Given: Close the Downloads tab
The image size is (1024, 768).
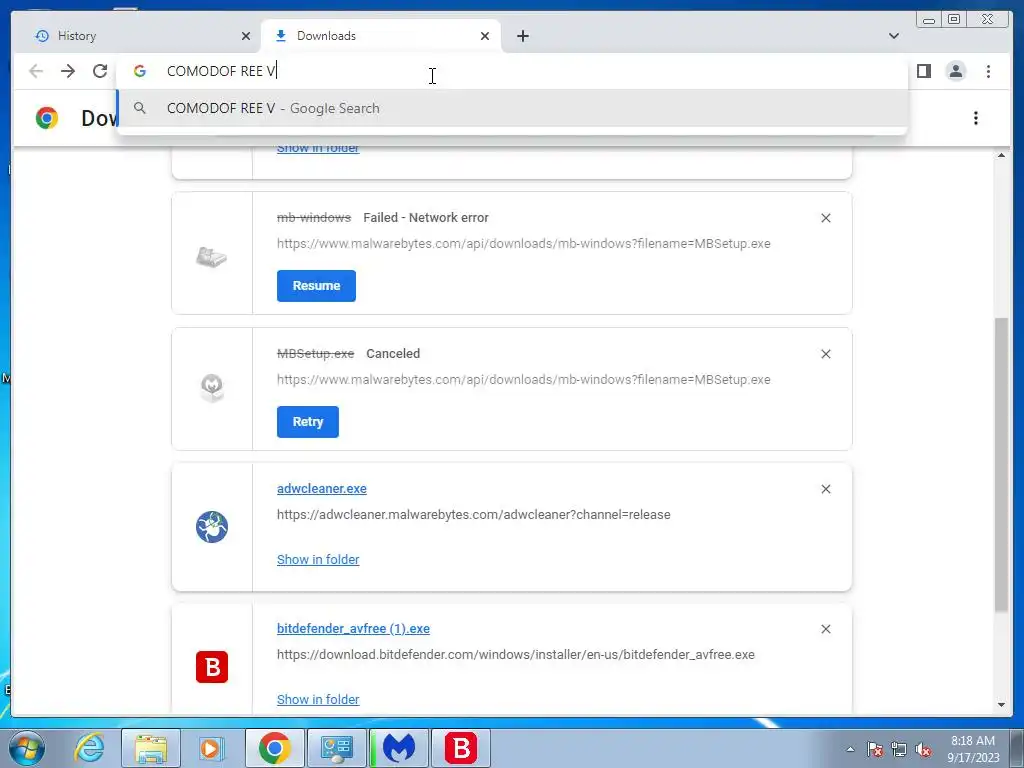Looking at the screenshot, I should 485,36.
